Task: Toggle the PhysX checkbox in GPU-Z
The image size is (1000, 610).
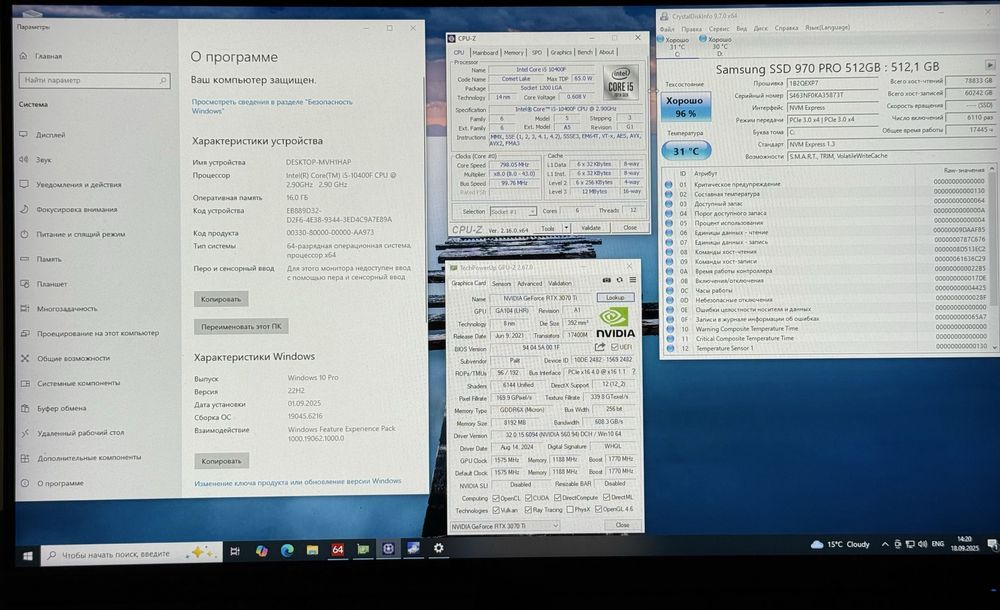Action: (570, 510)
